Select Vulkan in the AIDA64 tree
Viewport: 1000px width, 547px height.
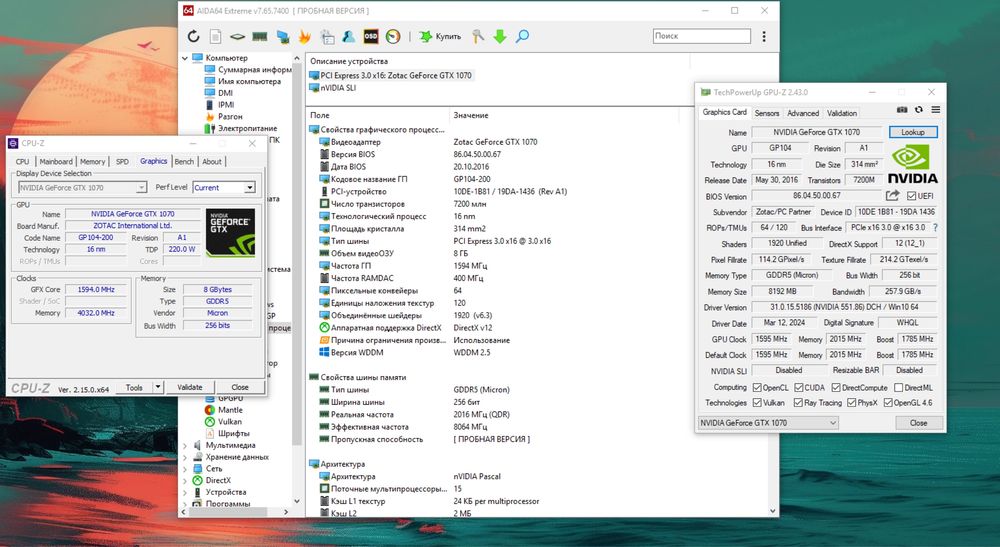[230, 421]
